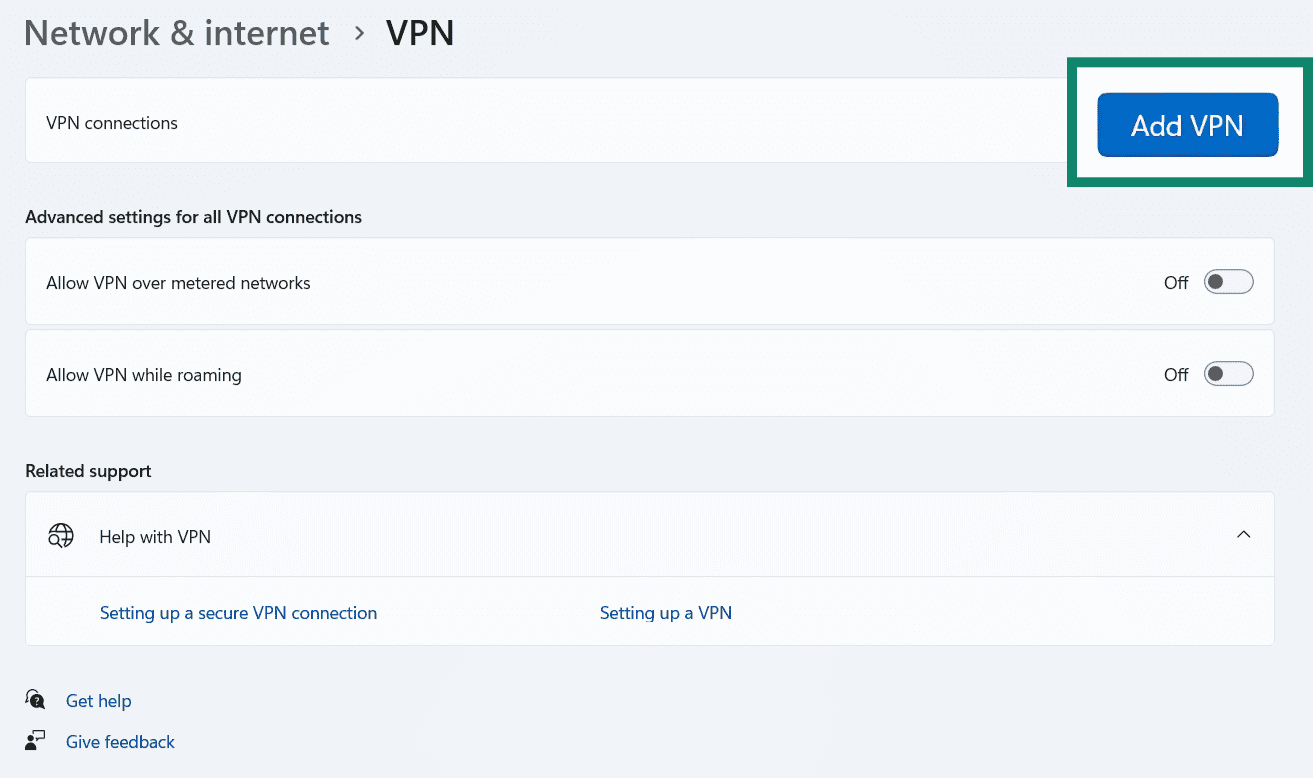Open Setting up a secure VPN connection
Viewport: 1313px width, 778px height.
(x=238, y=612)
